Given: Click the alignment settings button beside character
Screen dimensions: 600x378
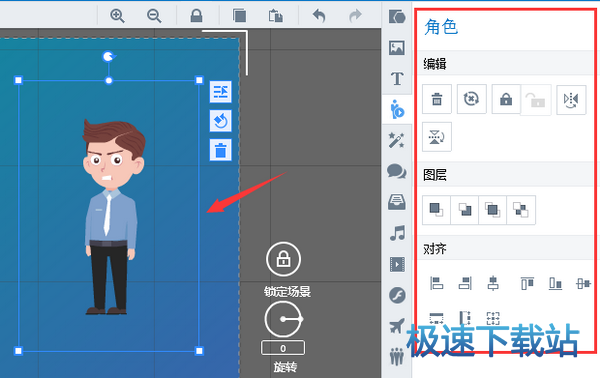Looking at the screenshot, I should click(x=220, y=92).
